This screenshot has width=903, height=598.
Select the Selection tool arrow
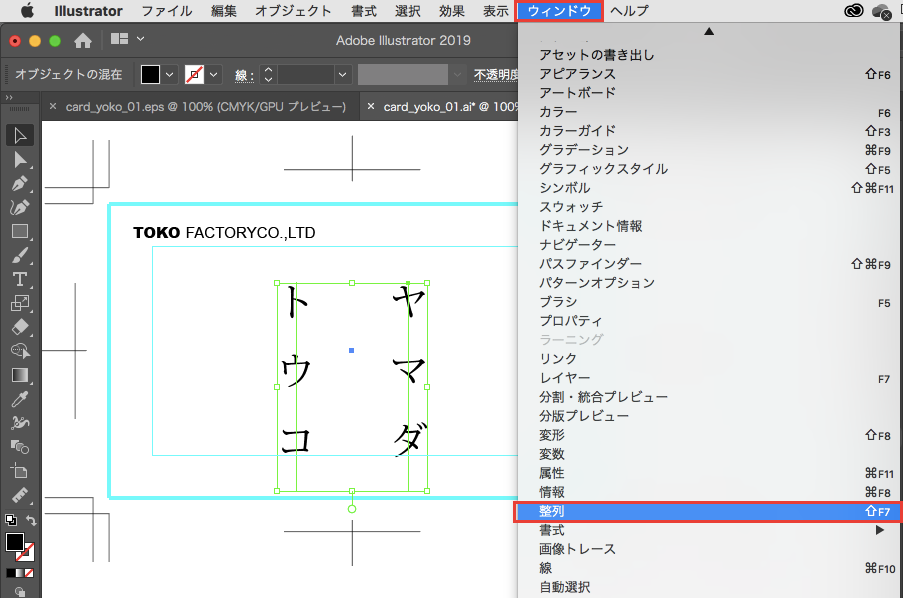pyautogui.click(x=20, y=136)
